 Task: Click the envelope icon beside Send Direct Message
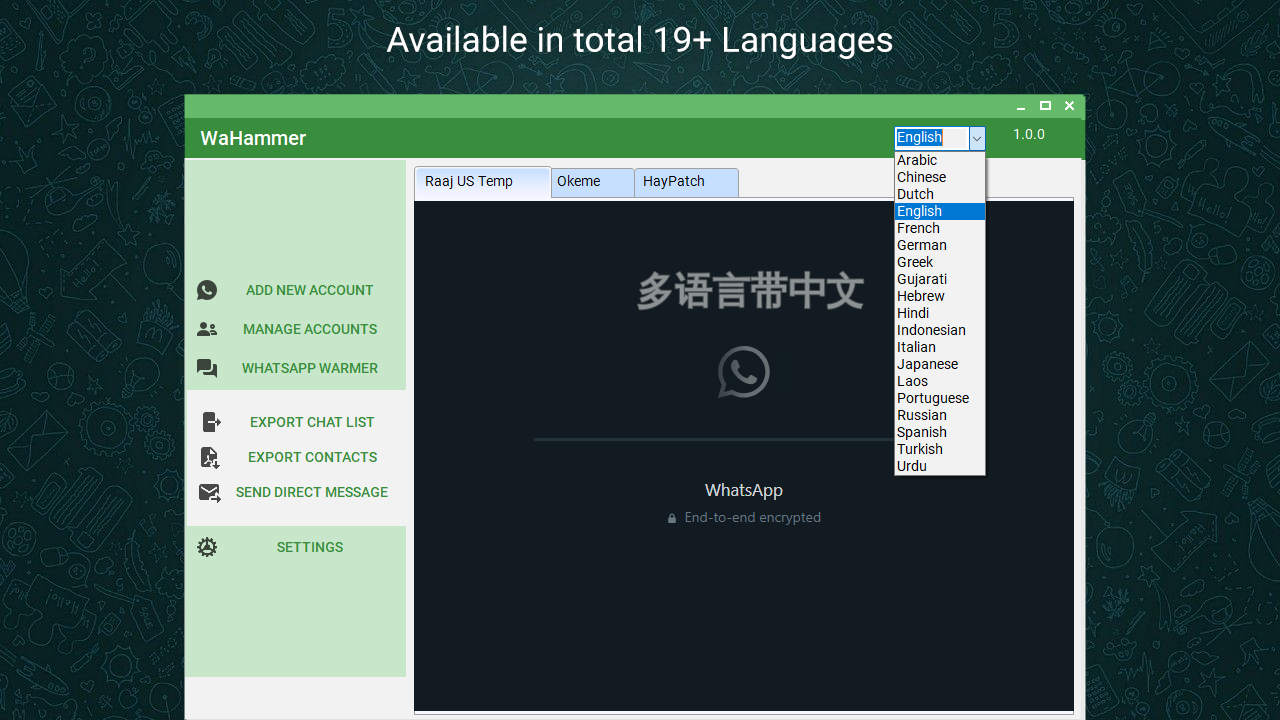click(209, 492)
